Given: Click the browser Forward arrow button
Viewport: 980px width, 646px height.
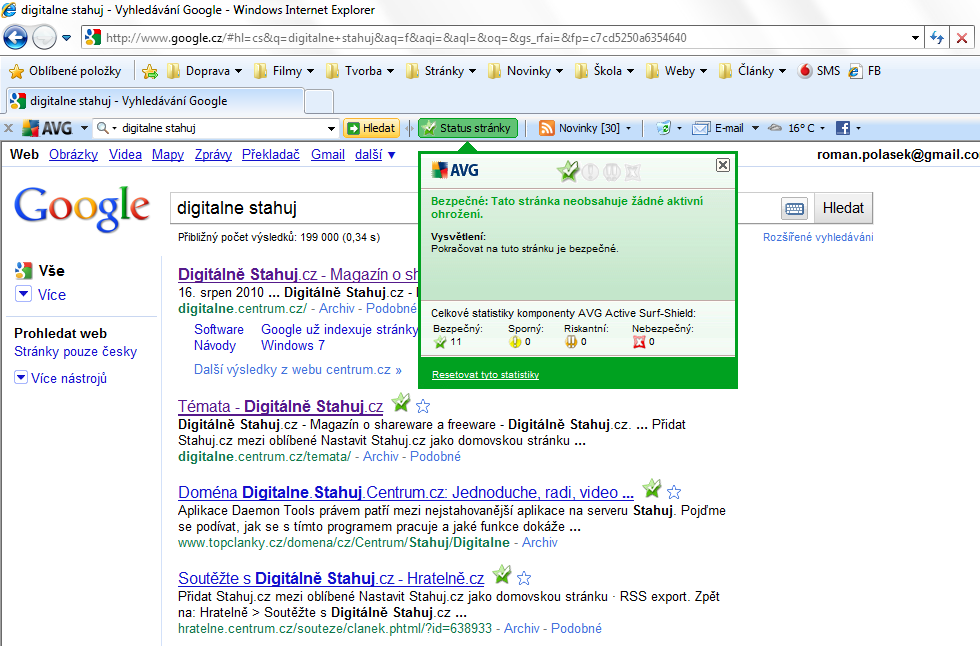Looking at the screenshot, I should click(x=44, y=37).
